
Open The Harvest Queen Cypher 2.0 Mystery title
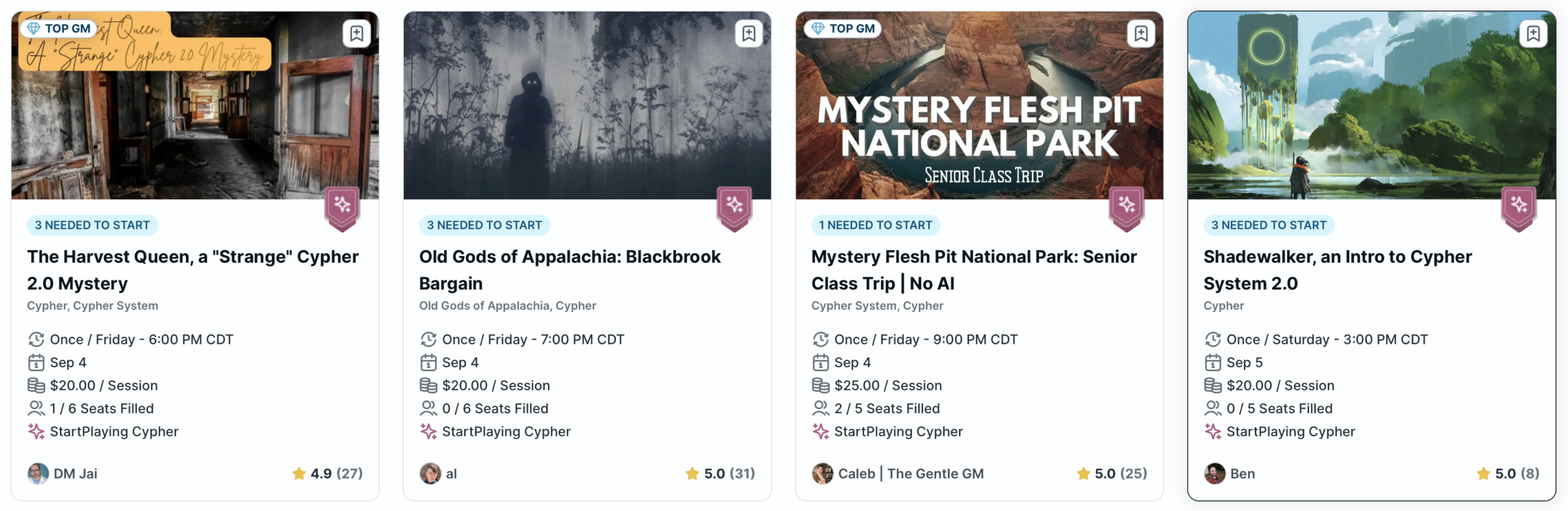tap(193, 270)
